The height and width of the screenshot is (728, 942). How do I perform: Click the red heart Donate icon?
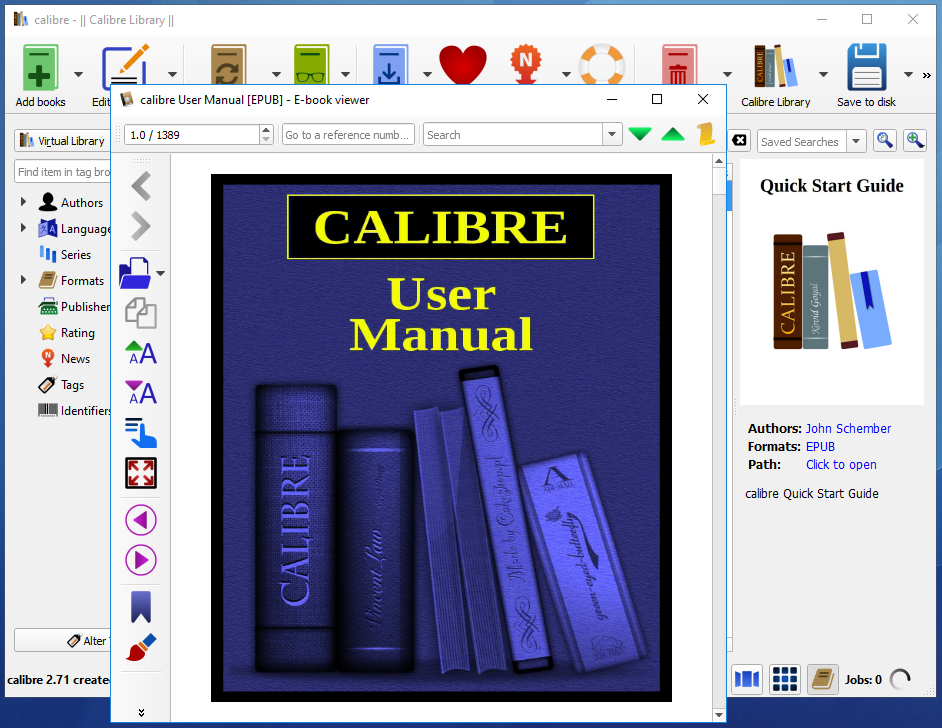tap(463, 64)
